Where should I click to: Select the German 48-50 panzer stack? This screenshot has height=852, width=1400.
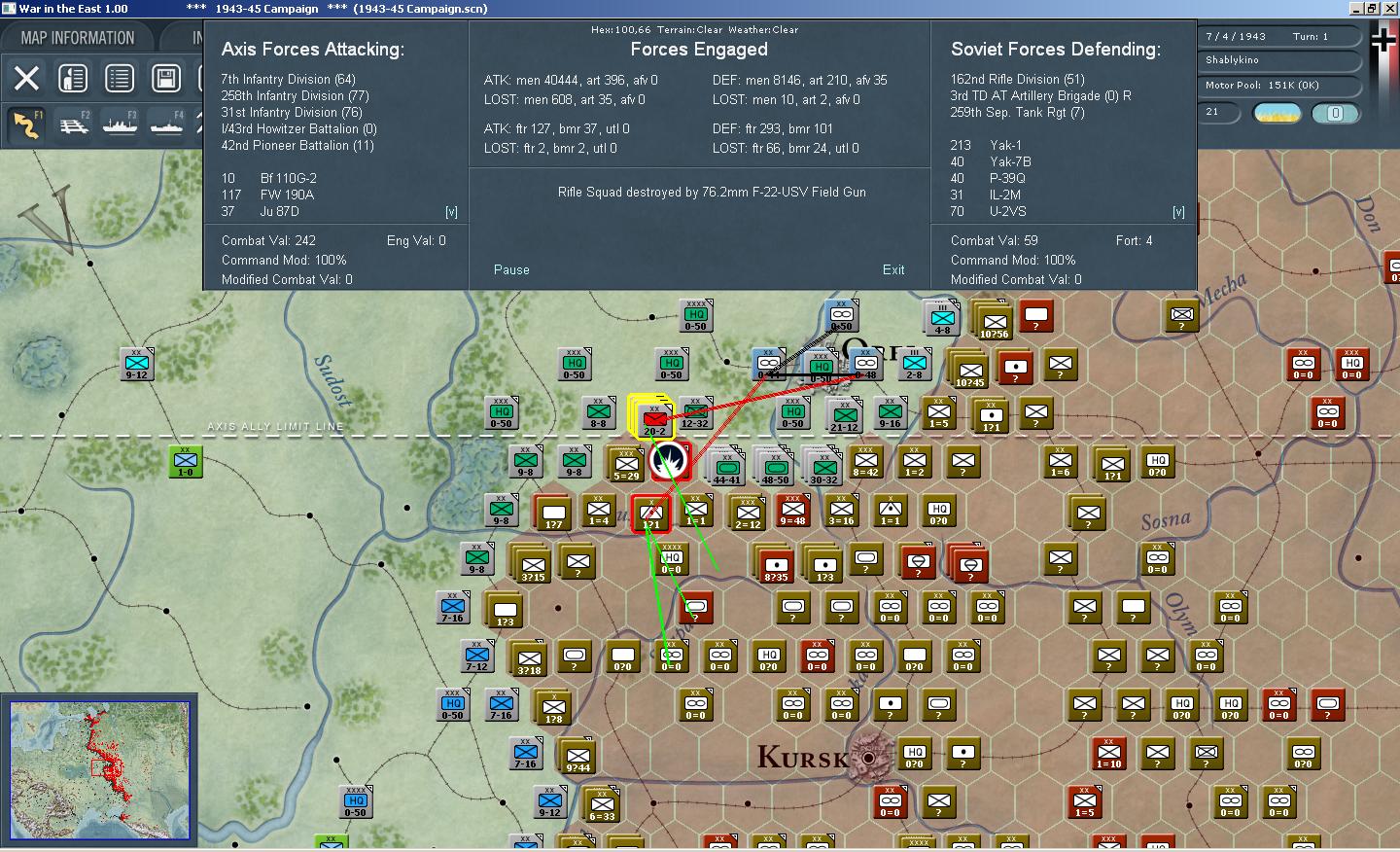pyautogui.click(x=775, y=465)
